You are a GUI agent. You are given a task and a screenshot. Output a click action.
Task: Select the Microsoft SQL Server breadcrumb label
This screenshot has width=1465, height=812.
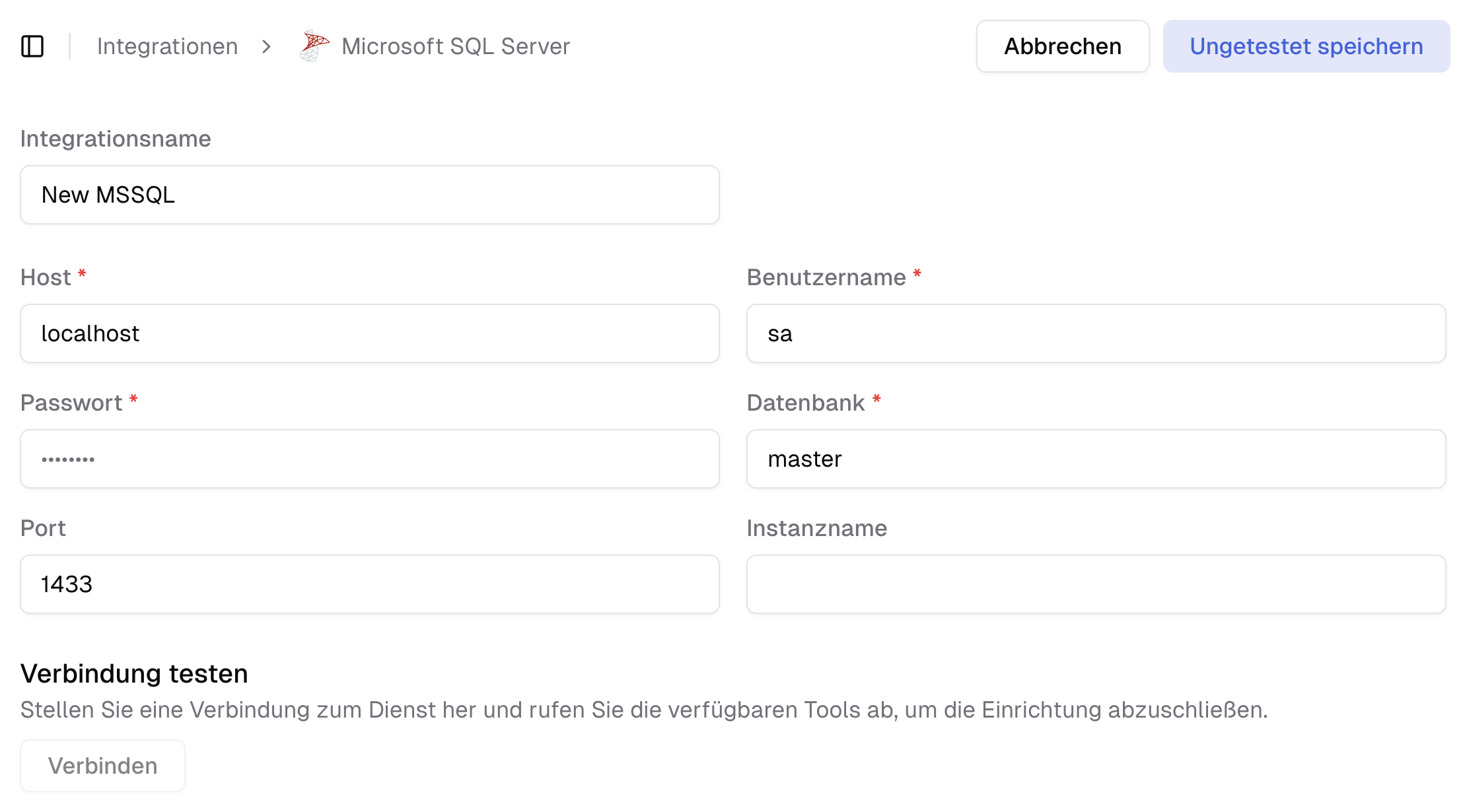click(x=455, y=46)
